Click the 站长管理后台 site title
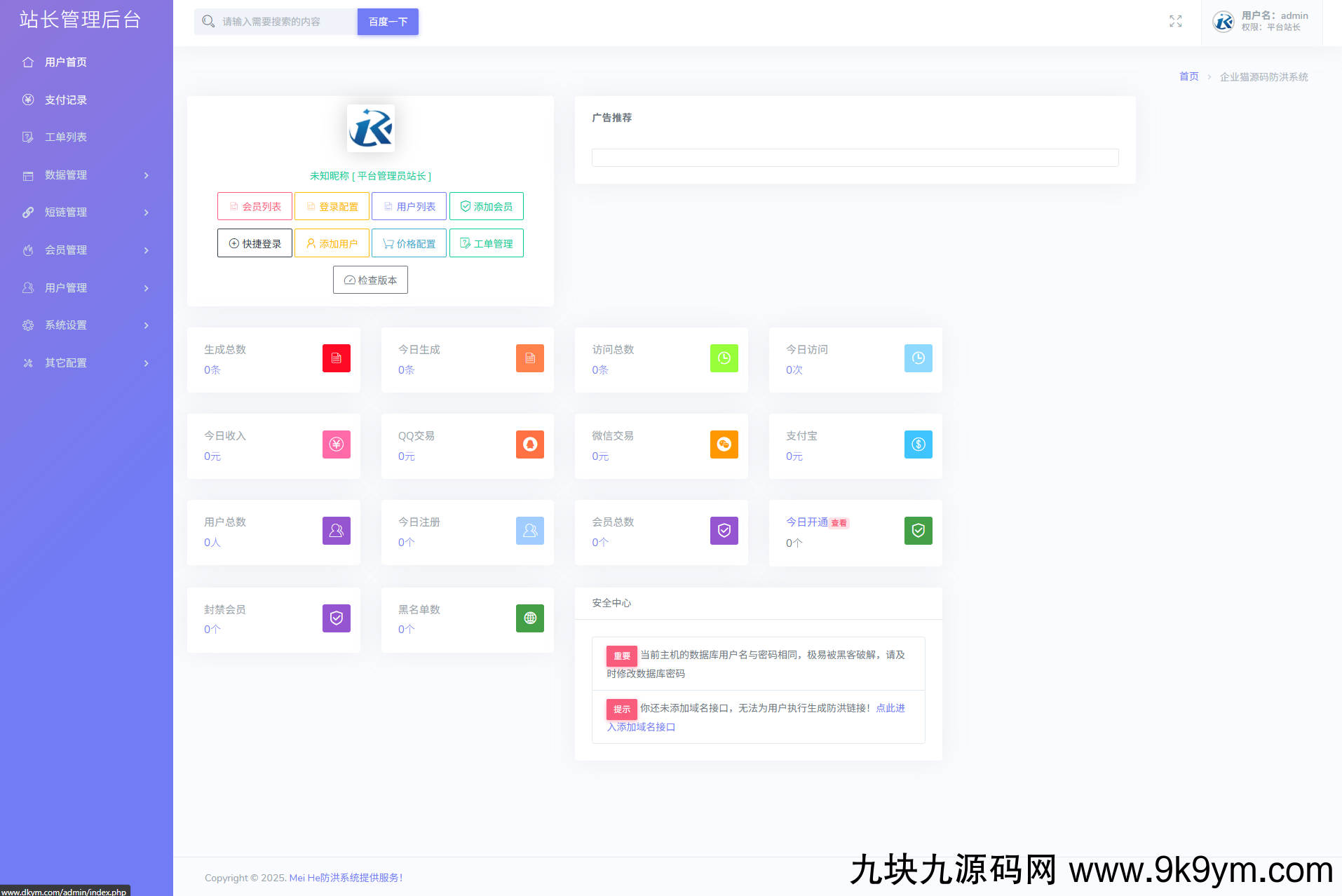Viewport: 1342px width, 896px height. click(x=80, y=20)
